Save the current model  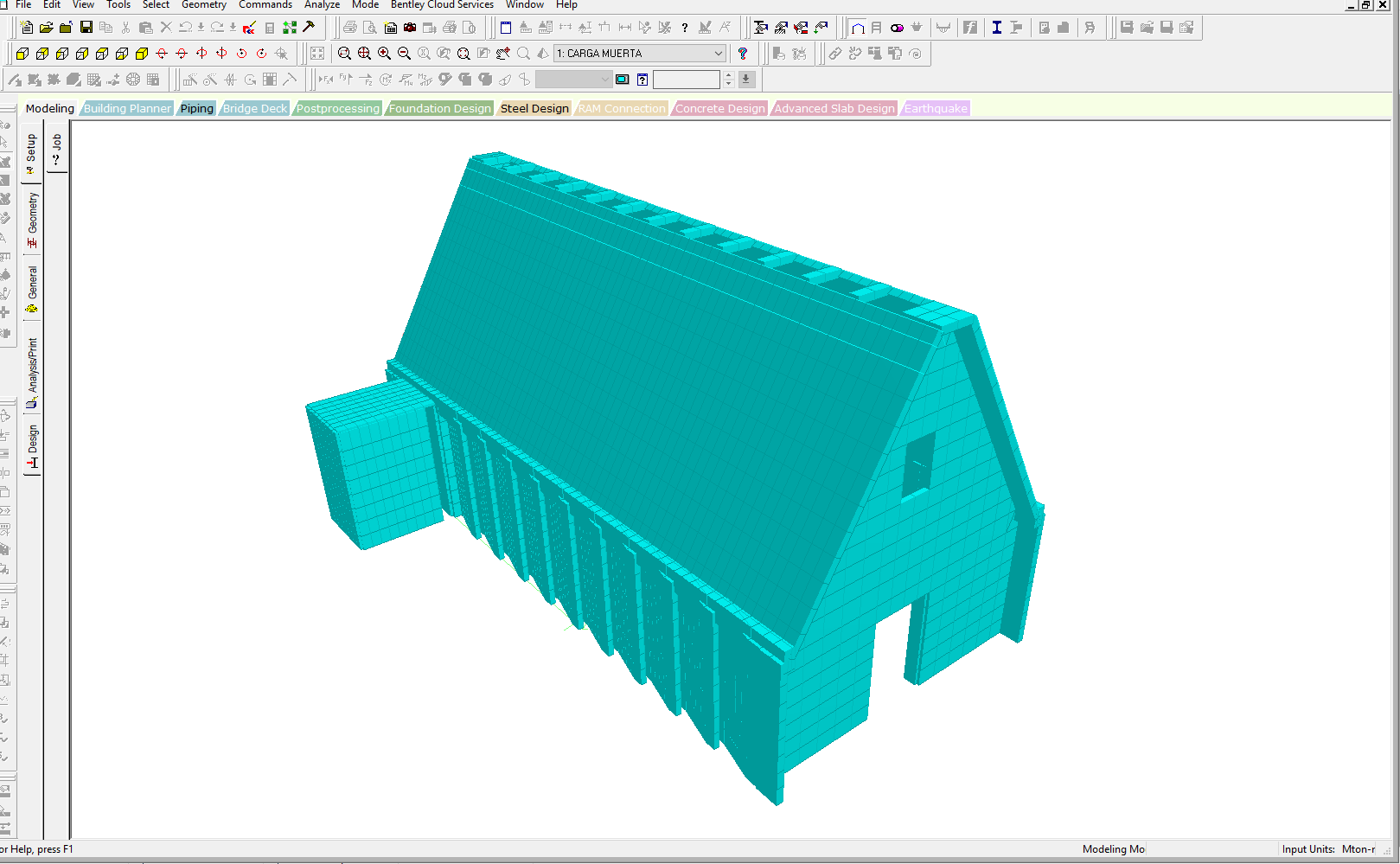(x=86, y=28)
